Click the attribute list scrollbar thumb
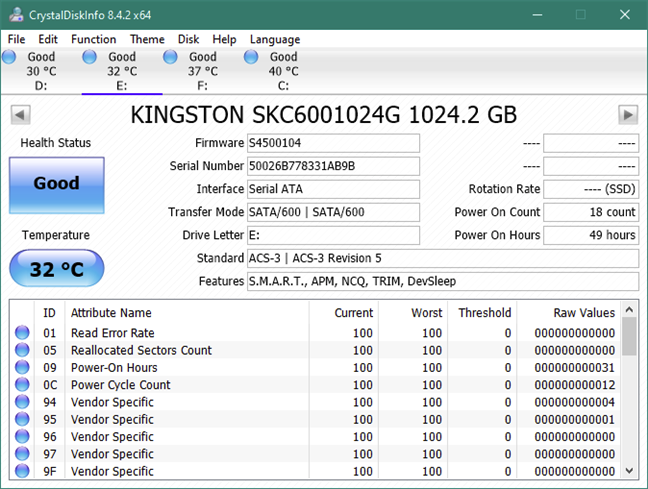The image size is (648, 489). pos(629,336)
